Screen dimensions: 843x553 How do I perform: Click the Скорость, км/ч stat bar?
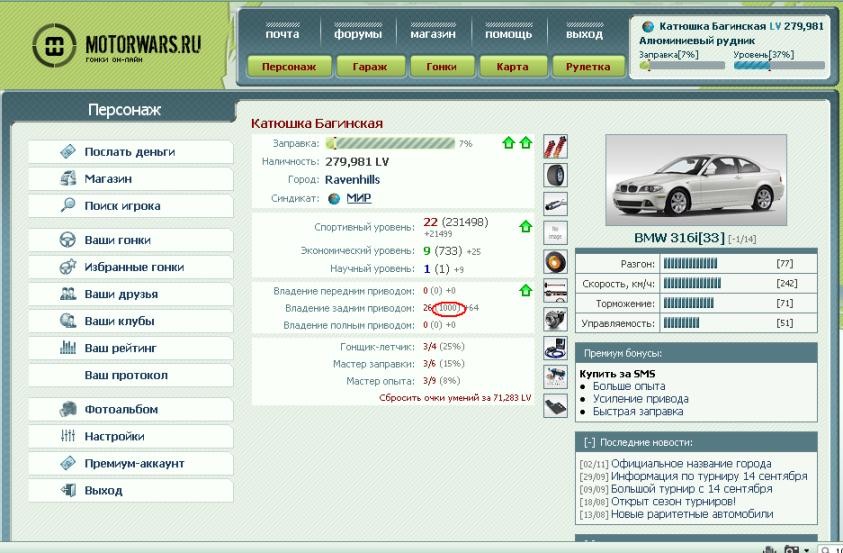tap(692, 283)
